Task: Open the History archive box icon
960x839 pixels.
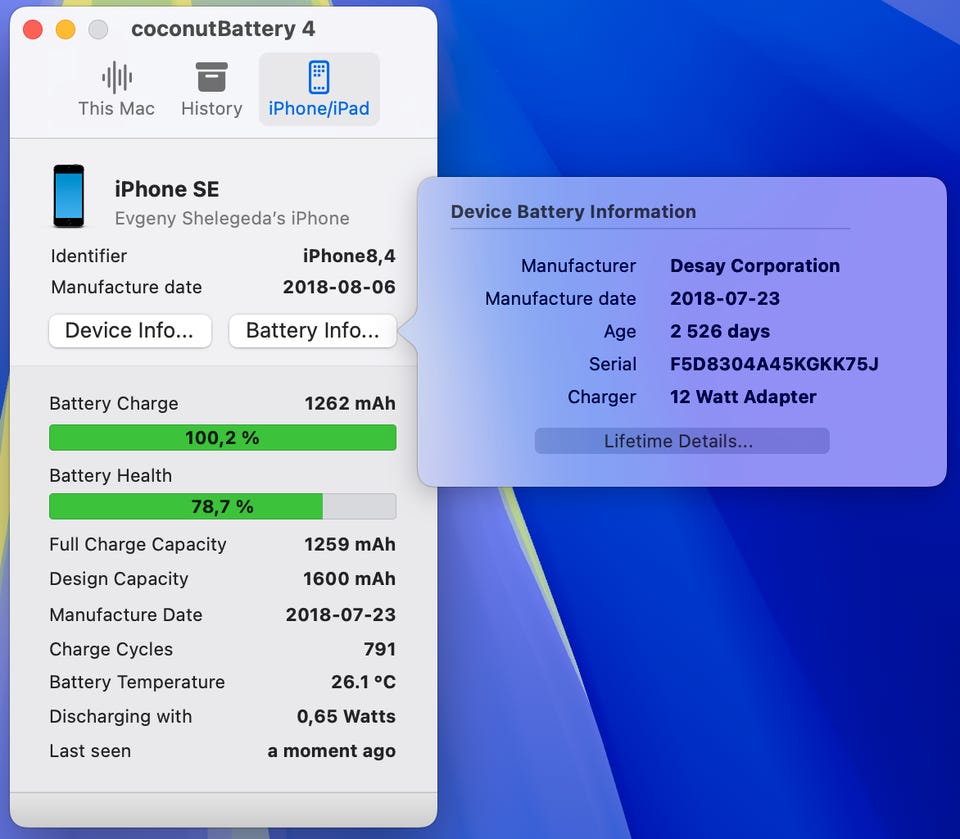Action: coord(211,78)
